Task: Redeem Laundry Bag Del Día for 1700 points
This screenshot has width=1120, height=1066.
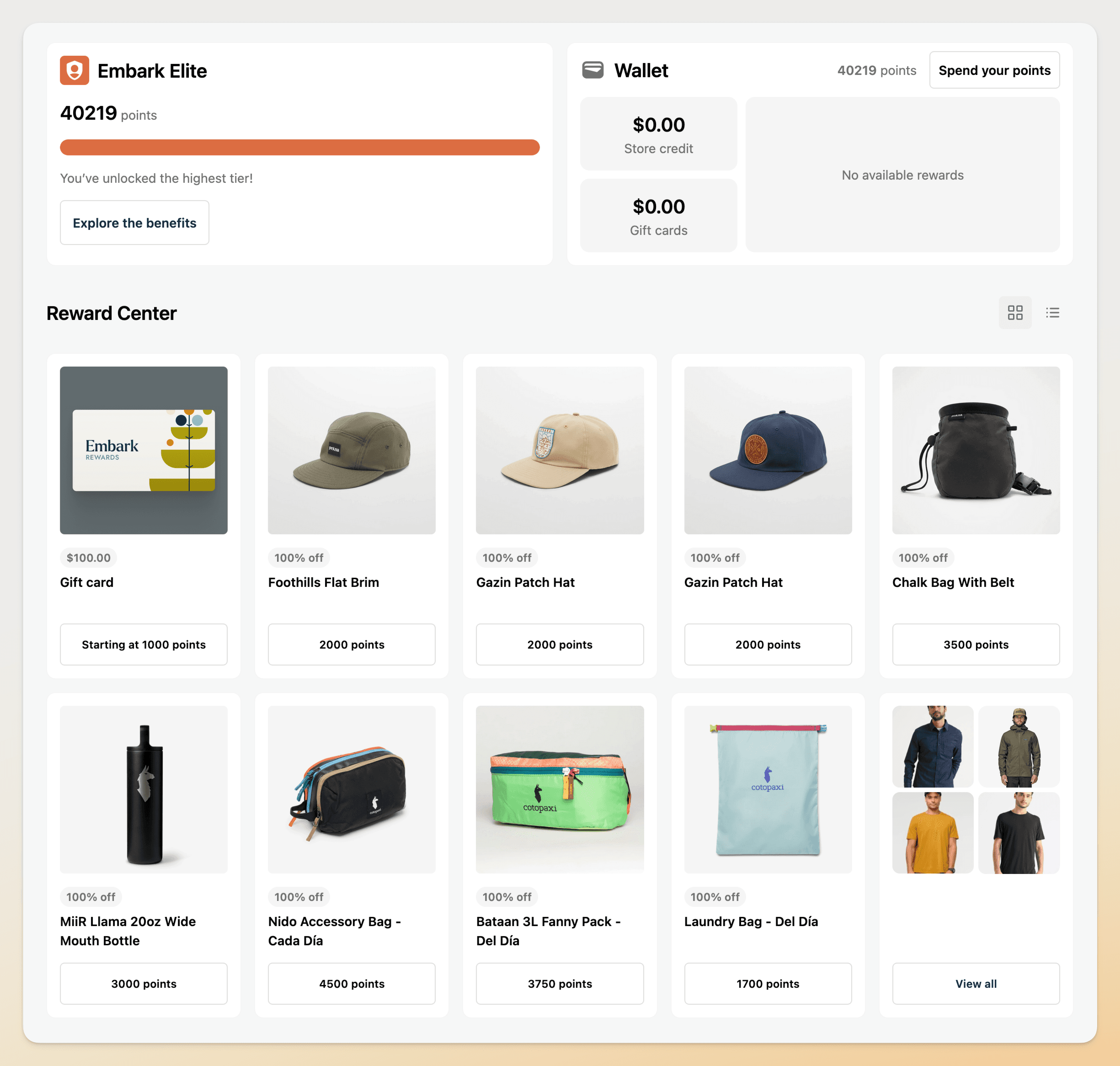Action: pyautogui.click(x=768, y=984)
